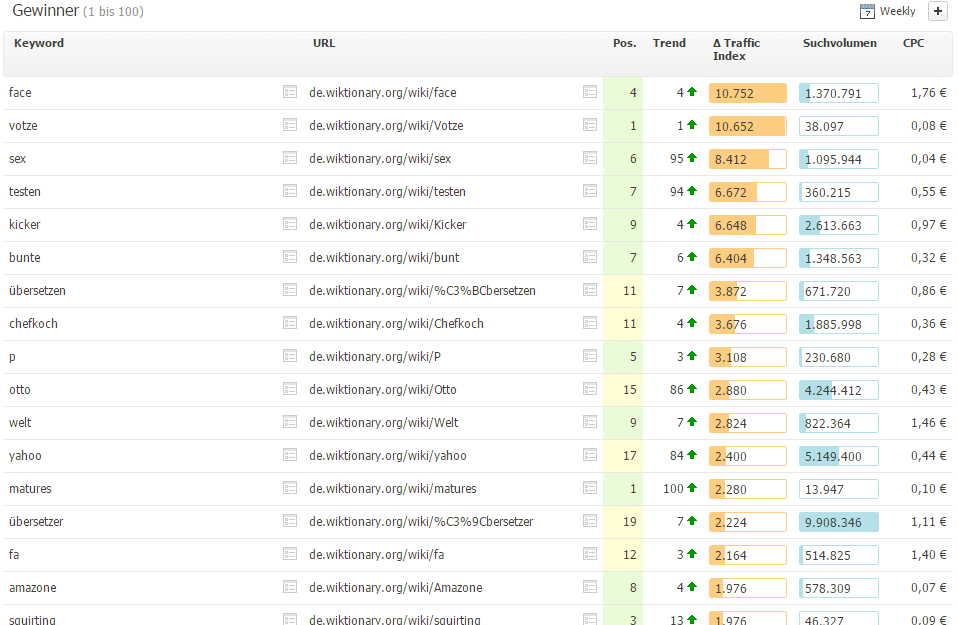Sort by the Pos. column header
Viewport: 958px width, 625px height.
(x=624, y=43)
